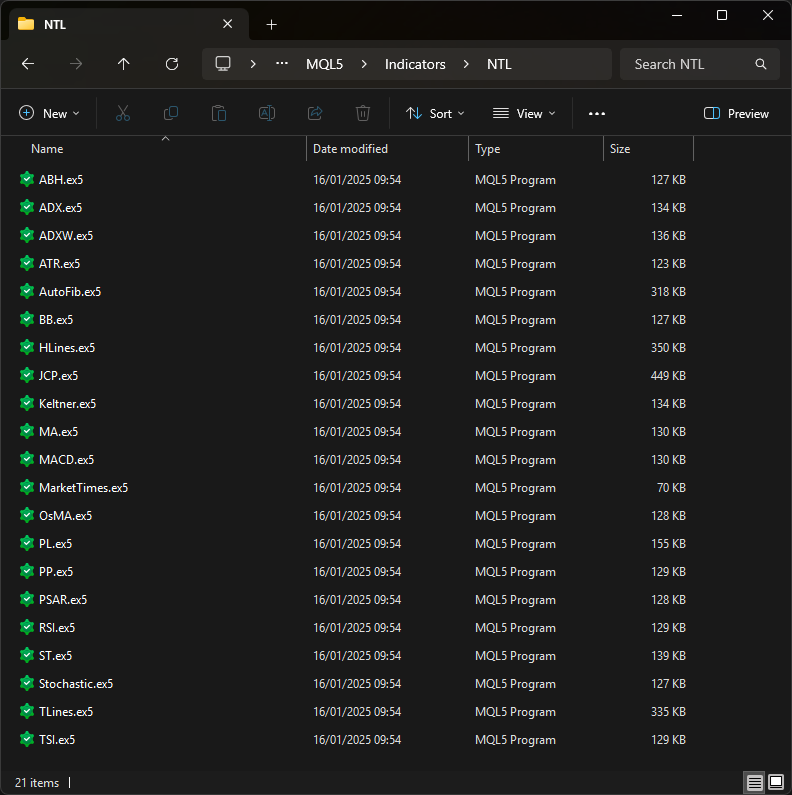792x795 pixels.
Task: Expand the hidden path ellipsis in breadcrumb
Action: click(282, 64)
